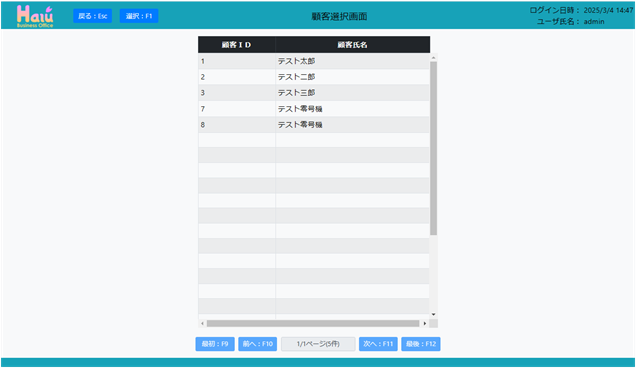Click the vertical scrollbar up arrow
The width and height of the screenshot is (636, 368).
[x=434, y=58]
